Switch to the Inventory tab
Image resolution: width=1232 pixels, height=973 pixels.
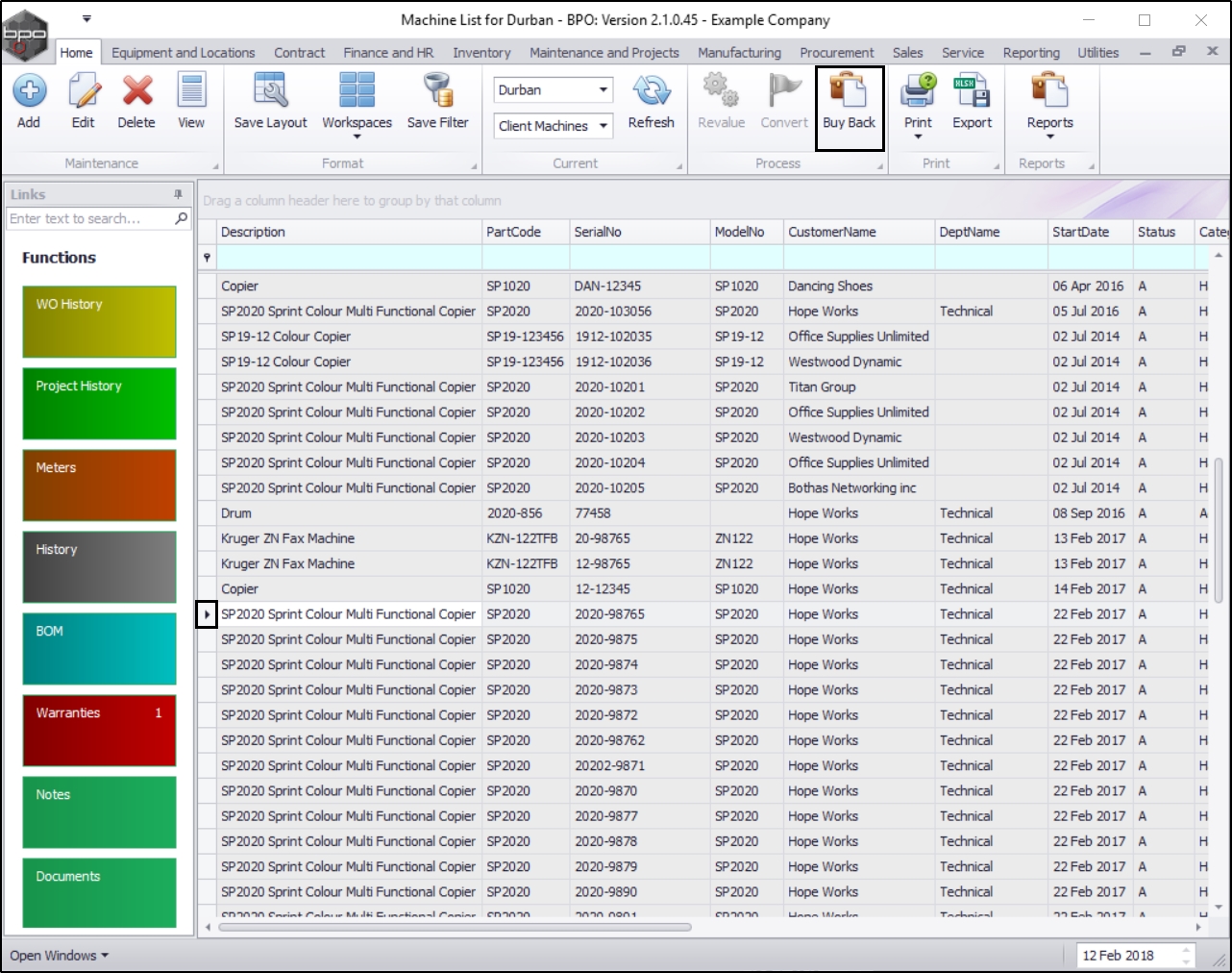point(481,53)
